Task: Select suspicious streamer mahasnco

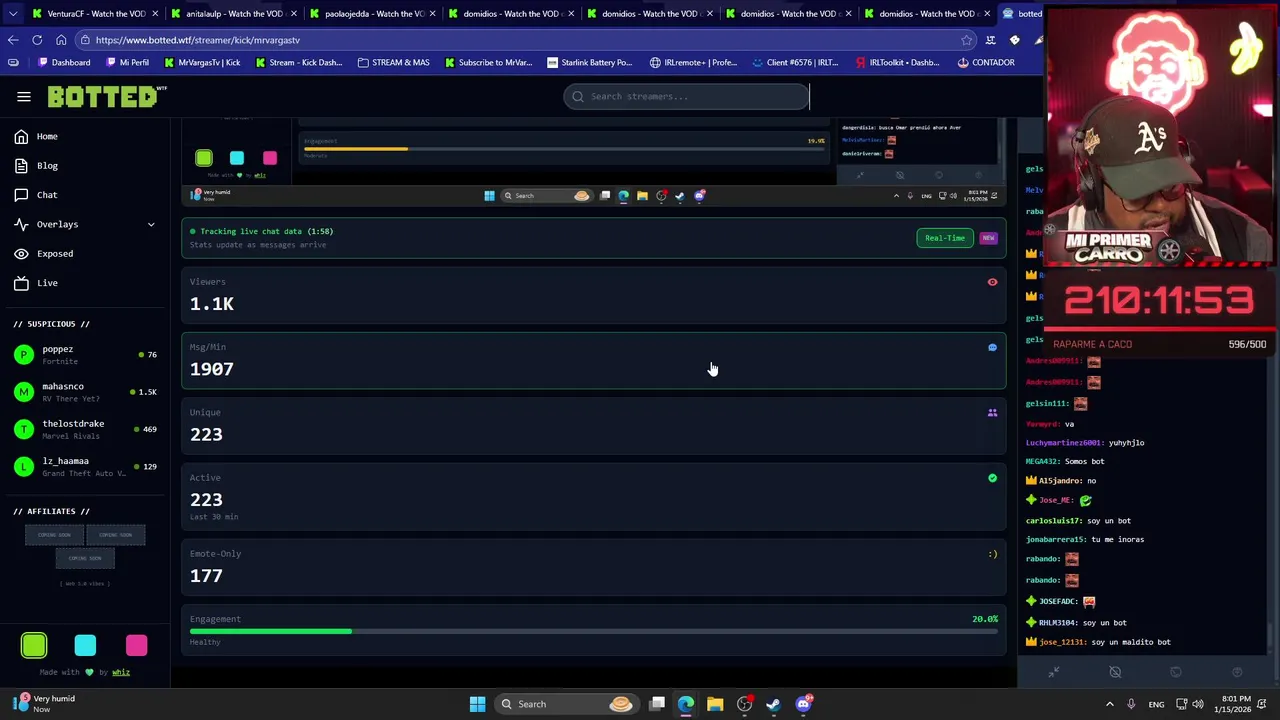Action: [85, 392]
